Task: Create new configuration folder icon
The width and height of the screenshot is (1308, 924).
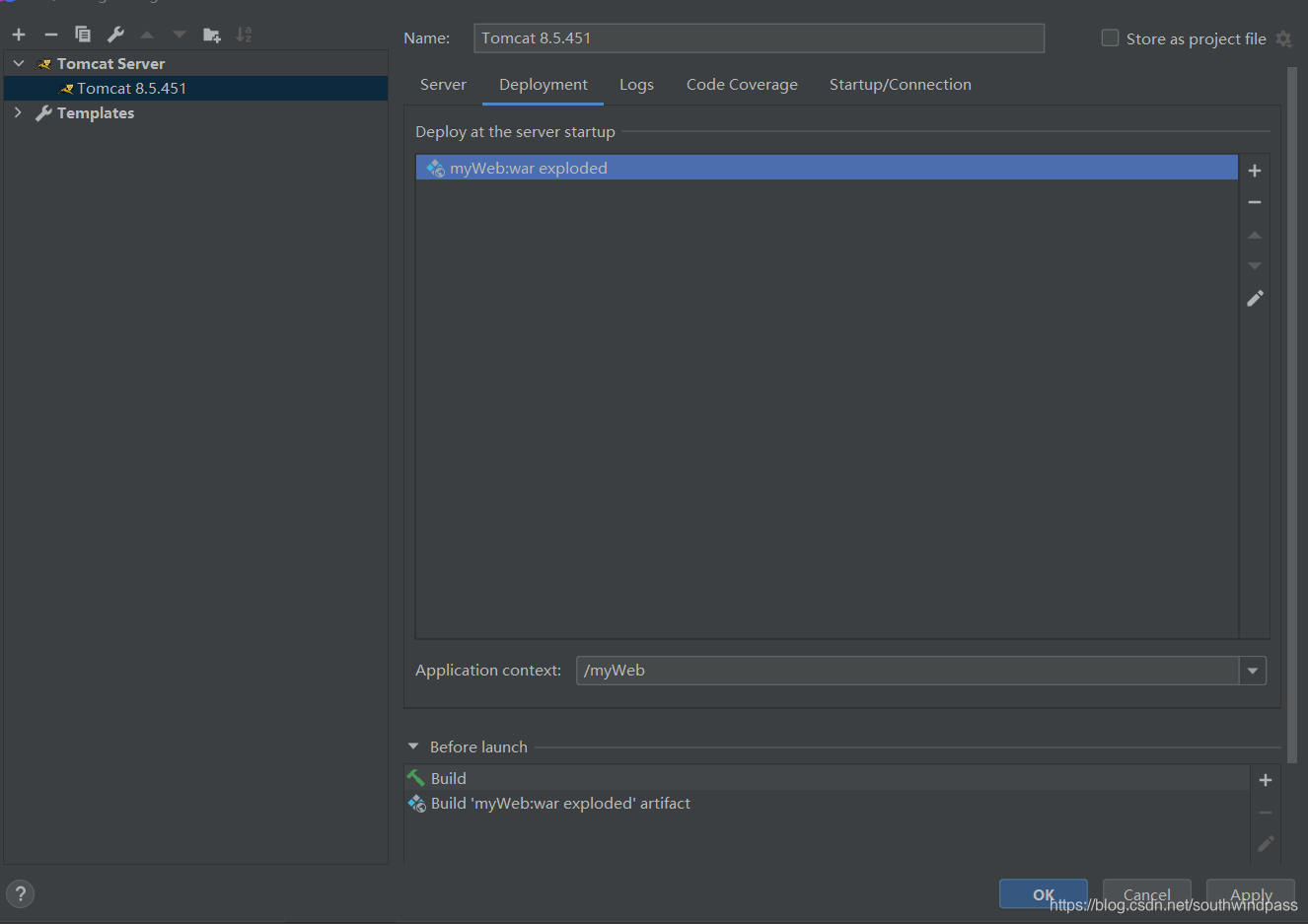Action: (211, 35)
